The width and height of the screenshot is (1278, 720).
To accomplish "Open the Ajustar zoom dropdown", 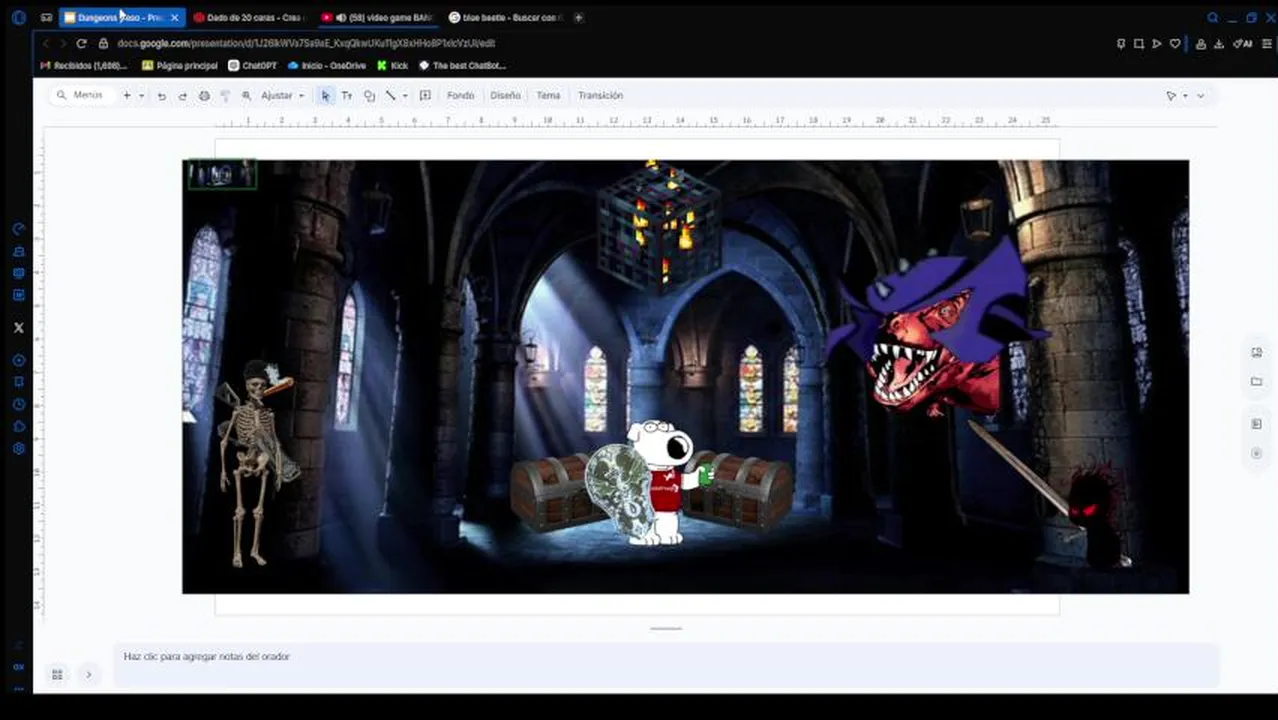I will click(283, 96).
